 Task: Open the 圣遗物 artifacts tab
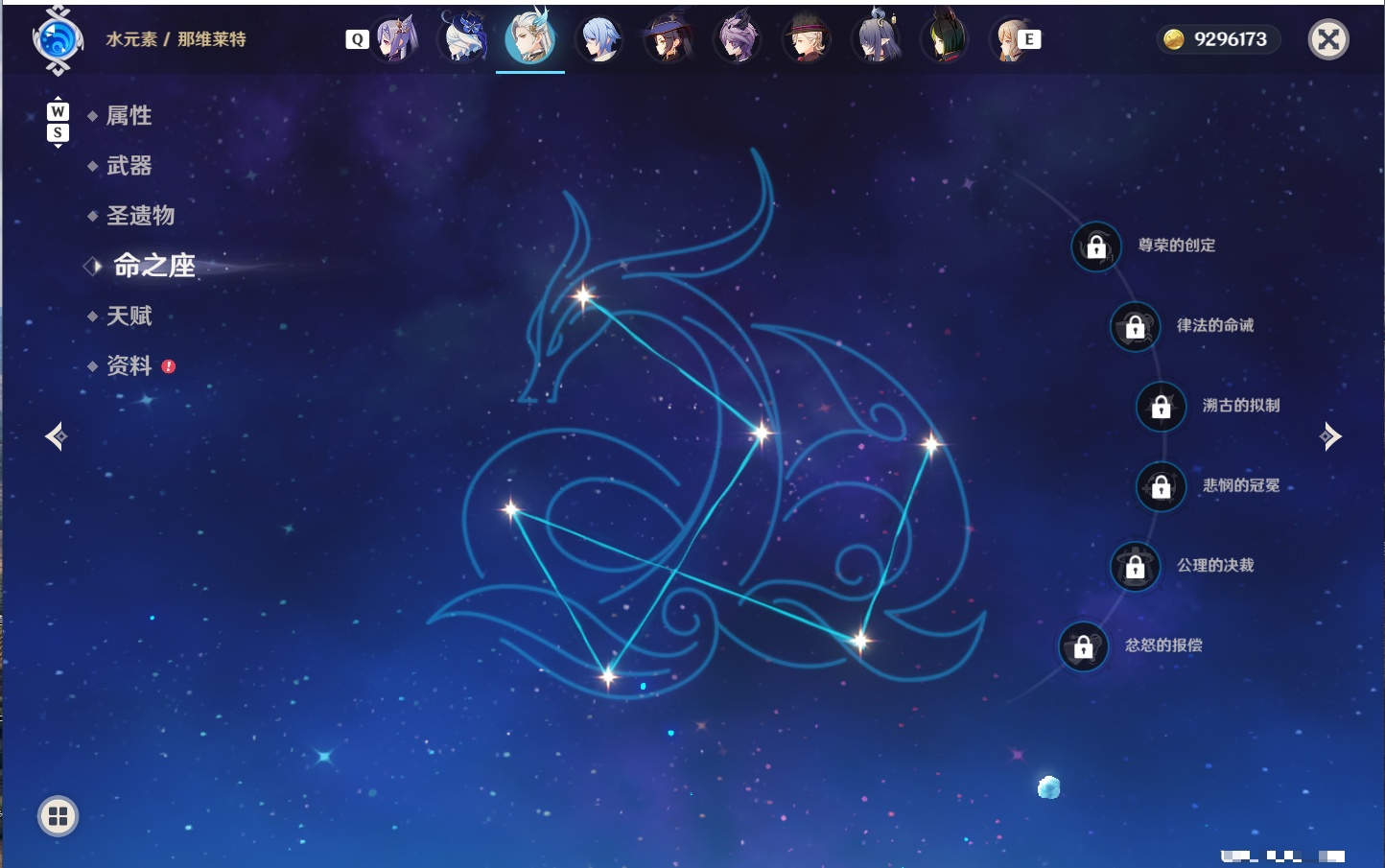point(140,216)
